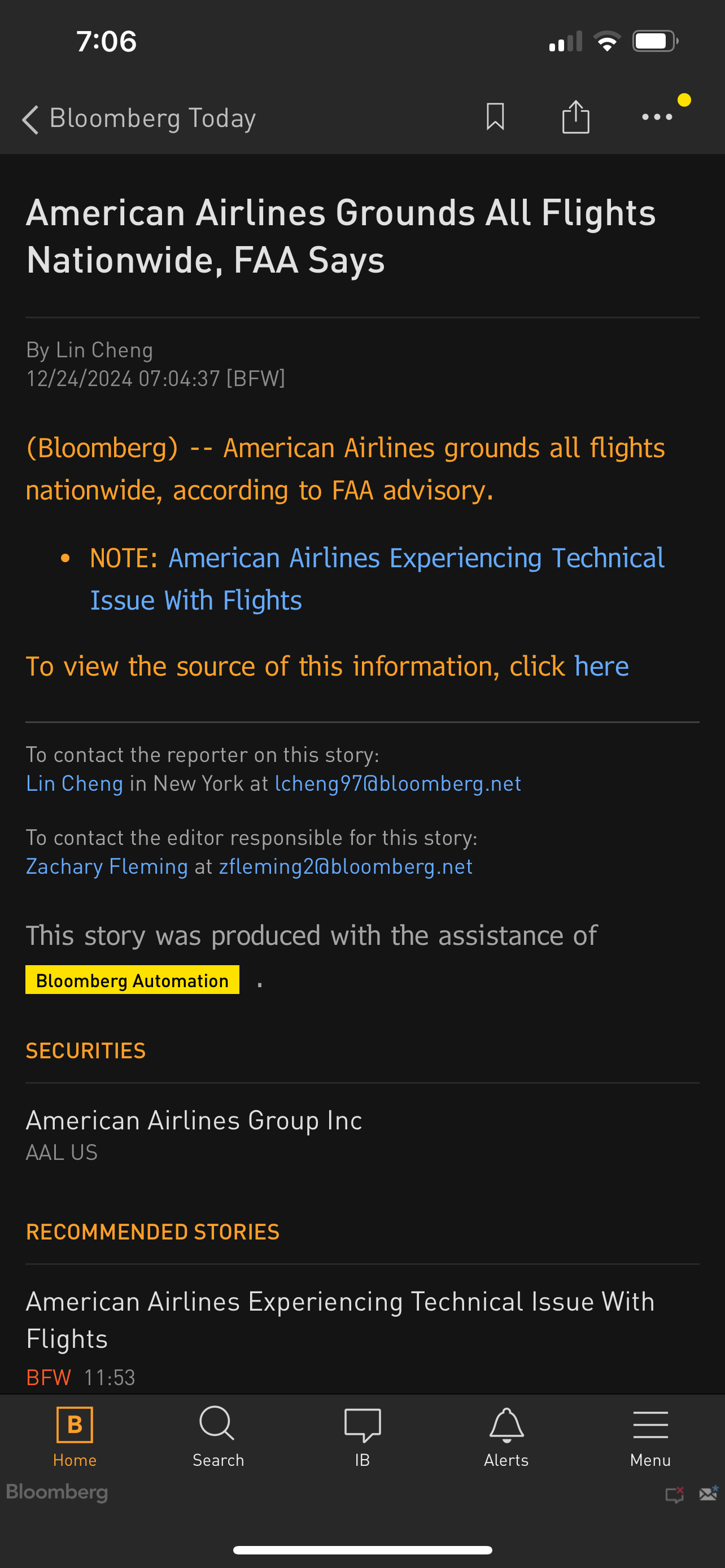
Task: Open the Search tab
Action: pos(217,1436)
